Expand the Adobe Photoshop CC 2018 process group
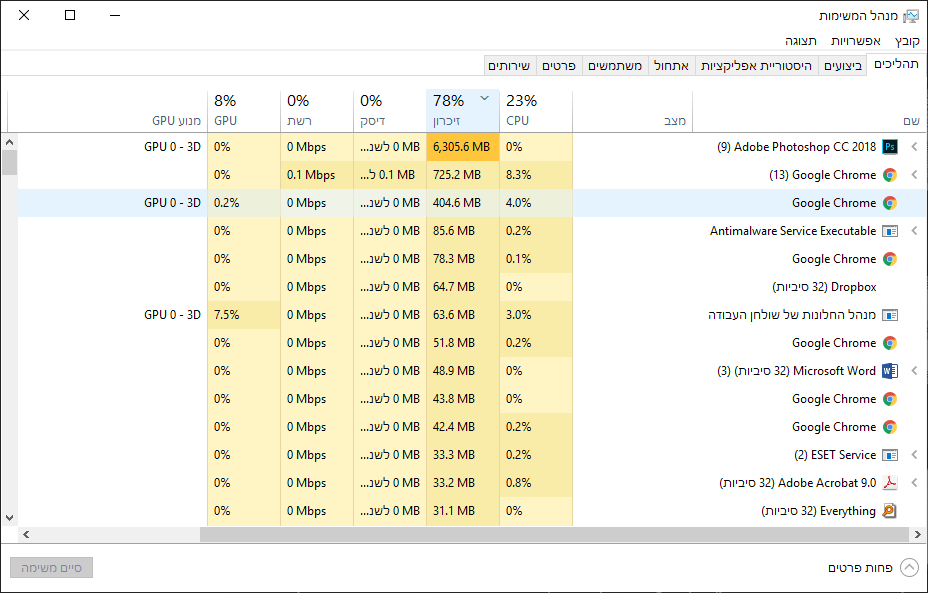928x593 pixels. click(x=914, y=147)
